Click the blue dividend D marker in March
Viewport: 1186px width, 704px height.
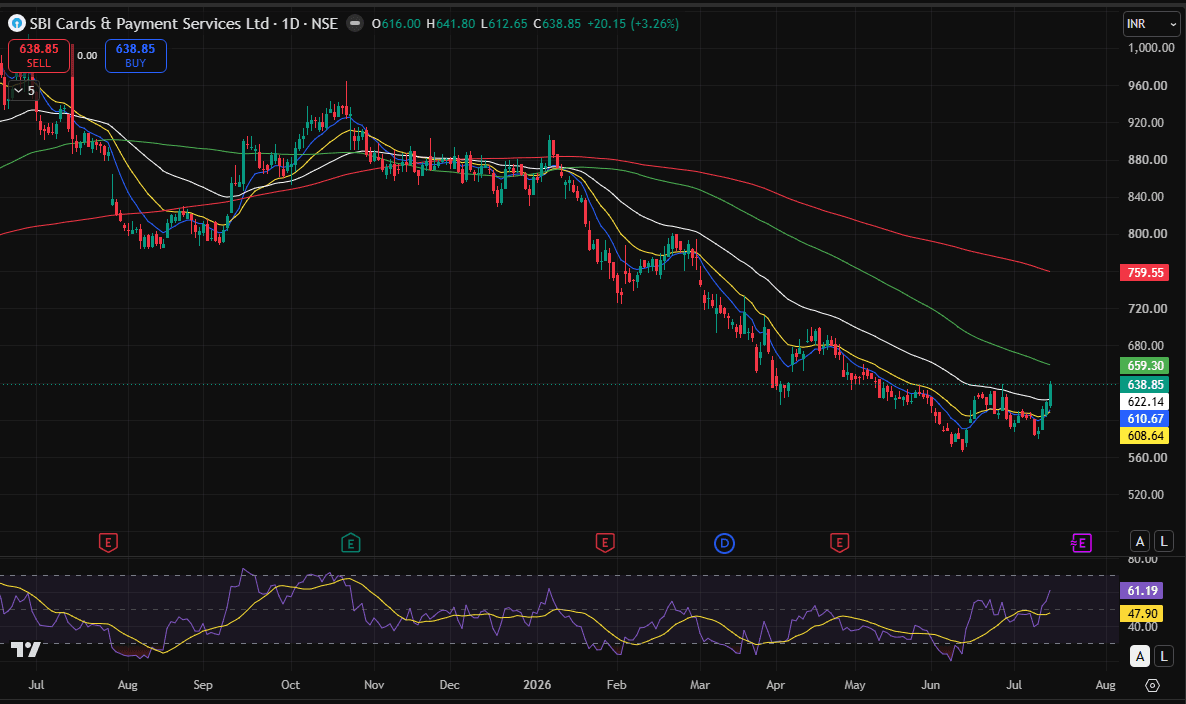(724, 543)
